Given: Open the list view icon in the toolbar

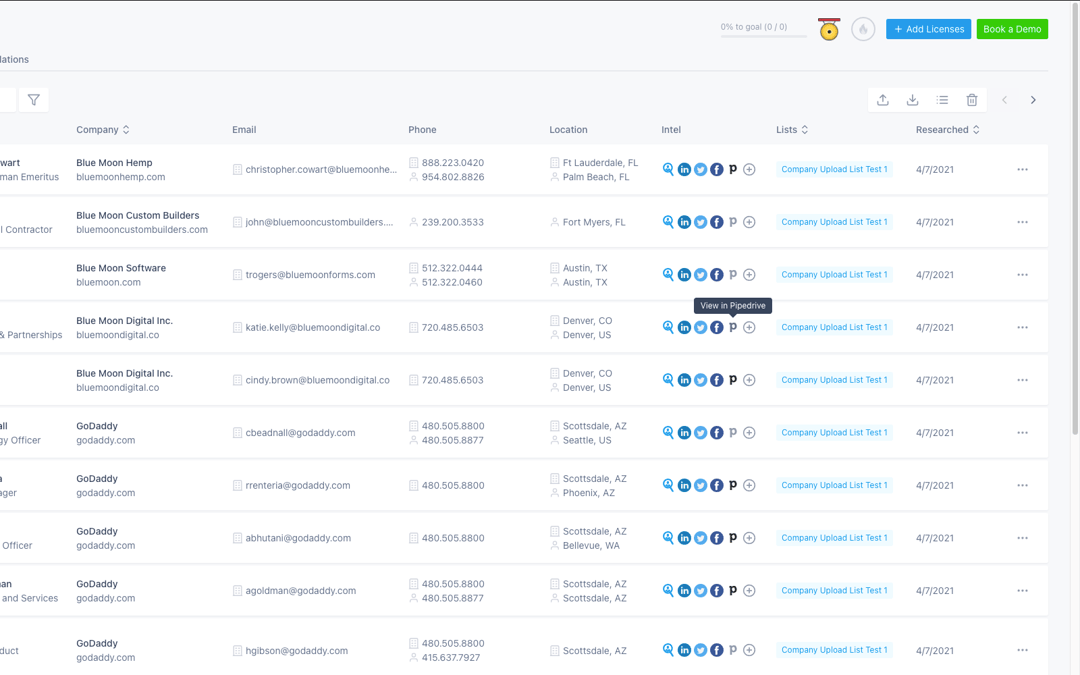Looking at the screenshot, I should coord(942,100).
